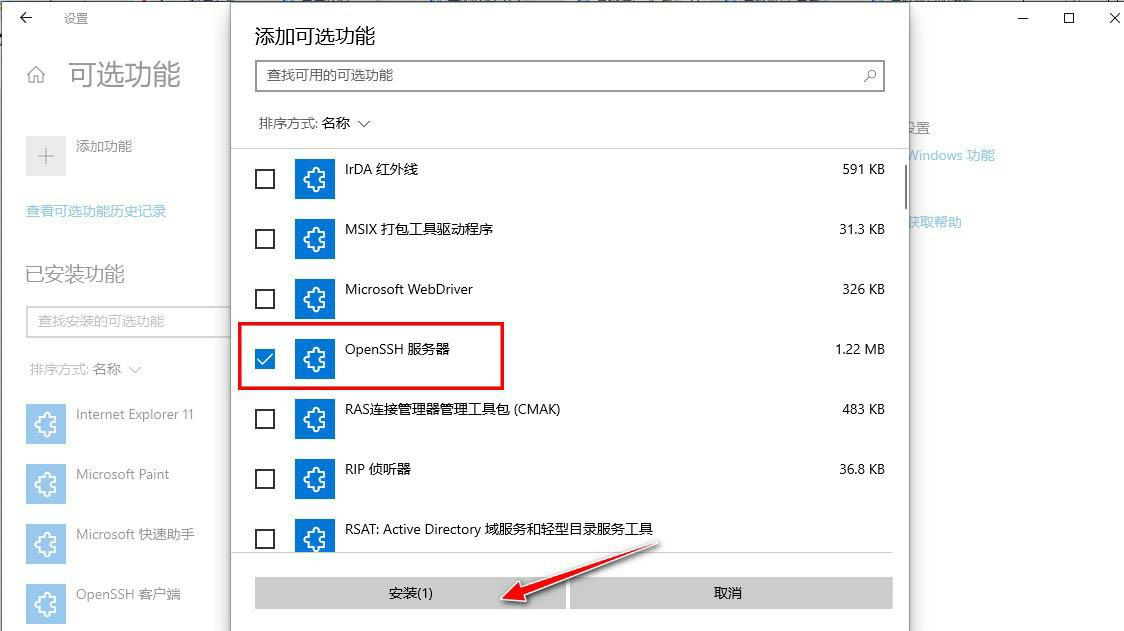Uncheck the OpenSSH 服务器 checkbox
The image size is (1124, 631).
(x=265, y=359)
